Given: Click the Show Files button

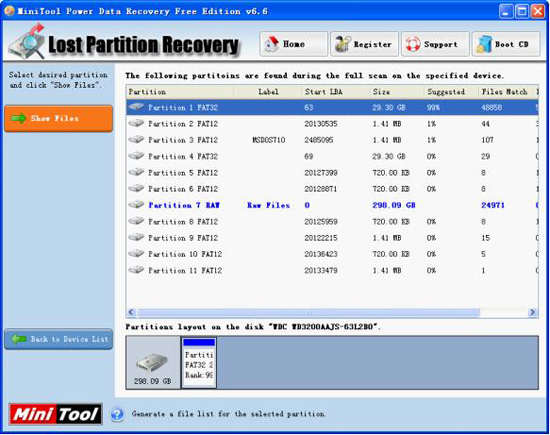Looking at the screenshot, I should 59,119.
